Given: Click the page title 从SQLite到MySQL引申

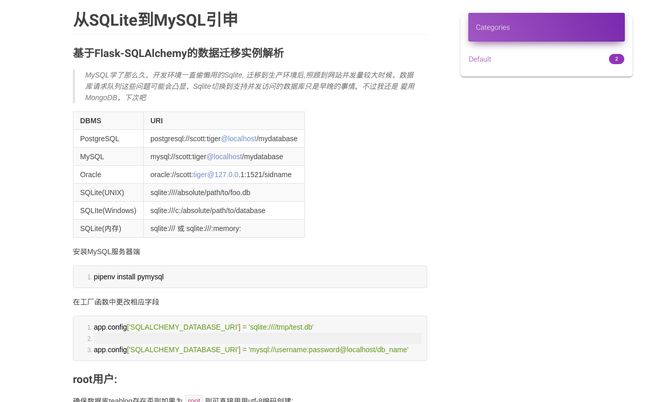Looking at the screenshot, I should (x=155, y=20).
